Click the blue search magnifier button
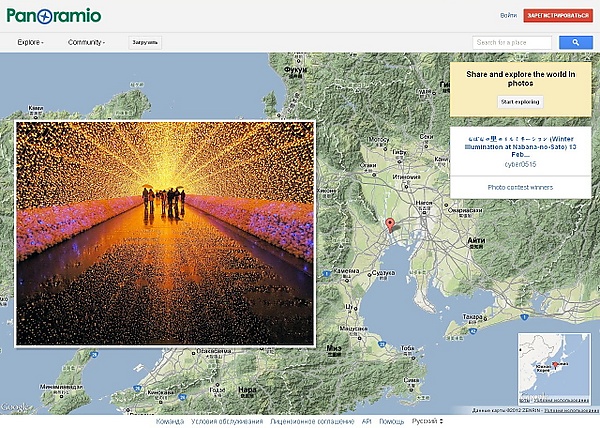The width and height of the screenshot is (600, 428). tap(576, 42)
